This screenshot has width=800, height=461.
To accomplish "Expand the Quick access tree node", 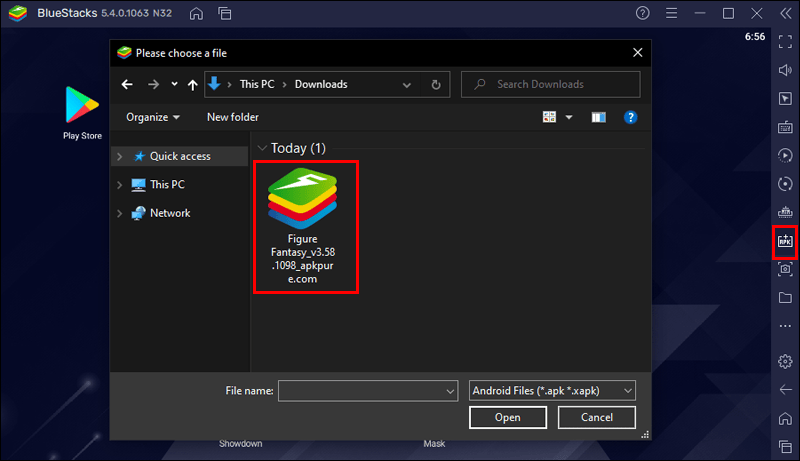I will coord(119,156).
